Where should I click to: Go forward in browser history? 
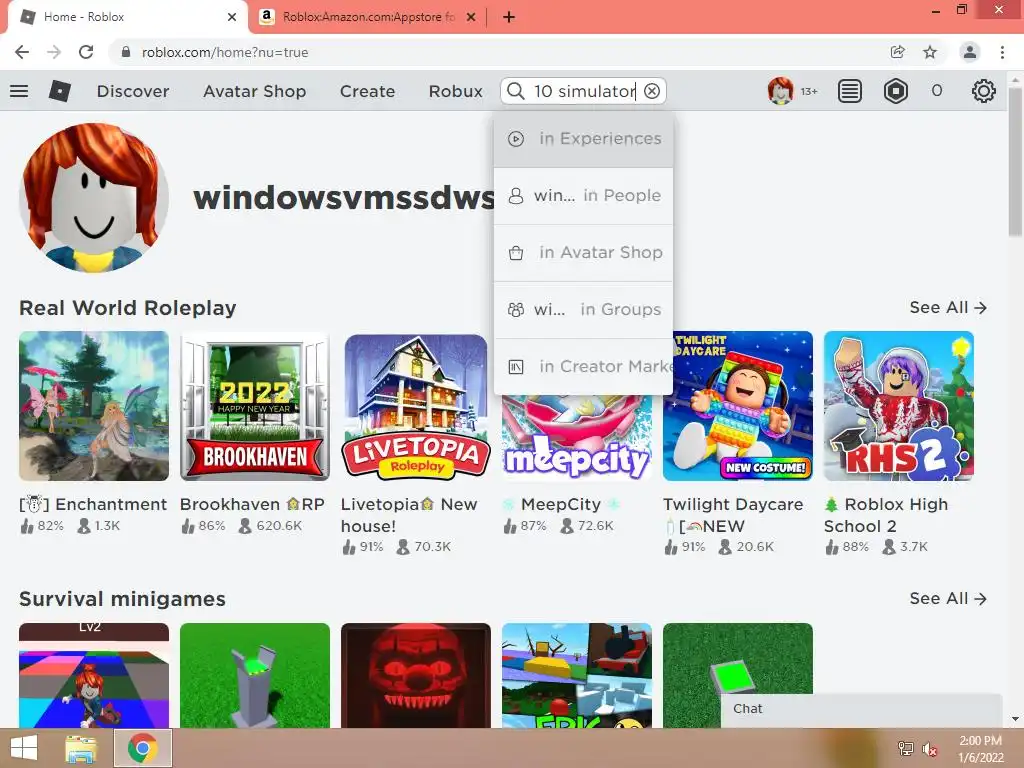coord(54,52)
